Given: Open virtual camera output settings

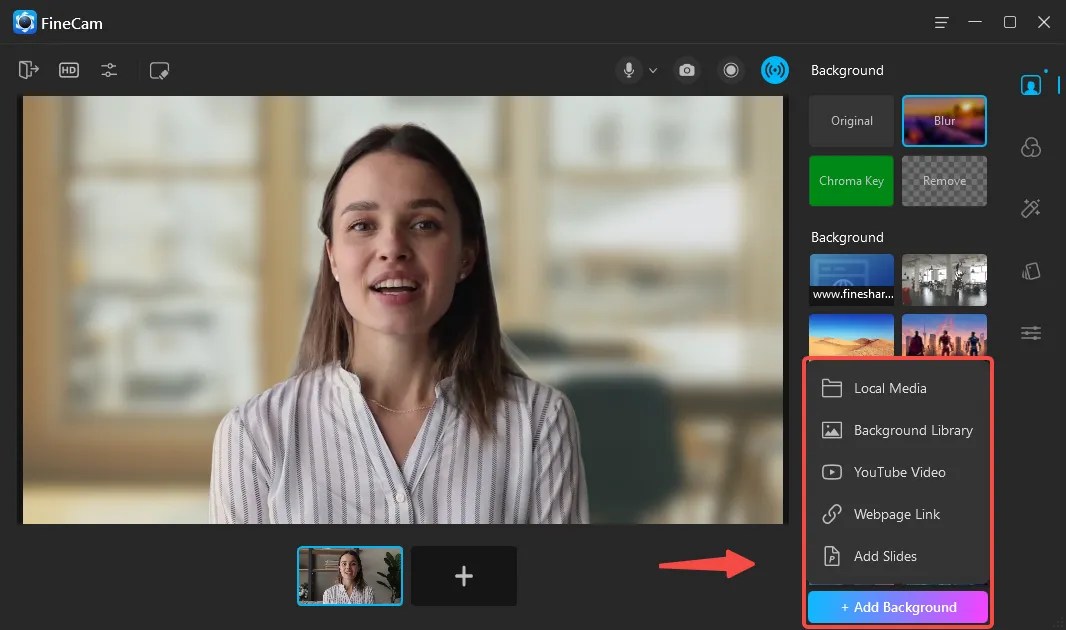Looking at the screenshot, I should pos(28,69).
